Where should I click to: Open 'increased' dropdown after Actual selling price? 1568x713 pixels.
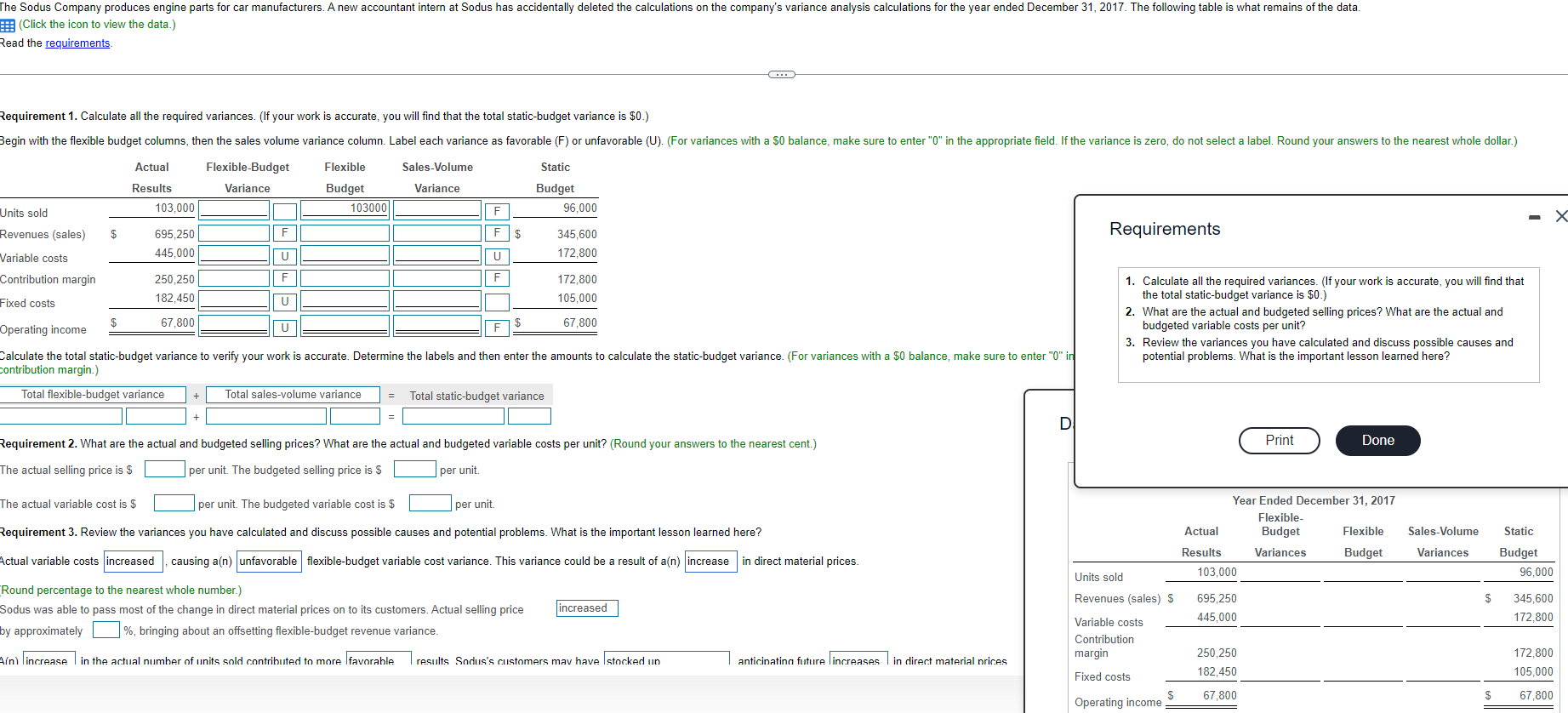tap(587, 608)
